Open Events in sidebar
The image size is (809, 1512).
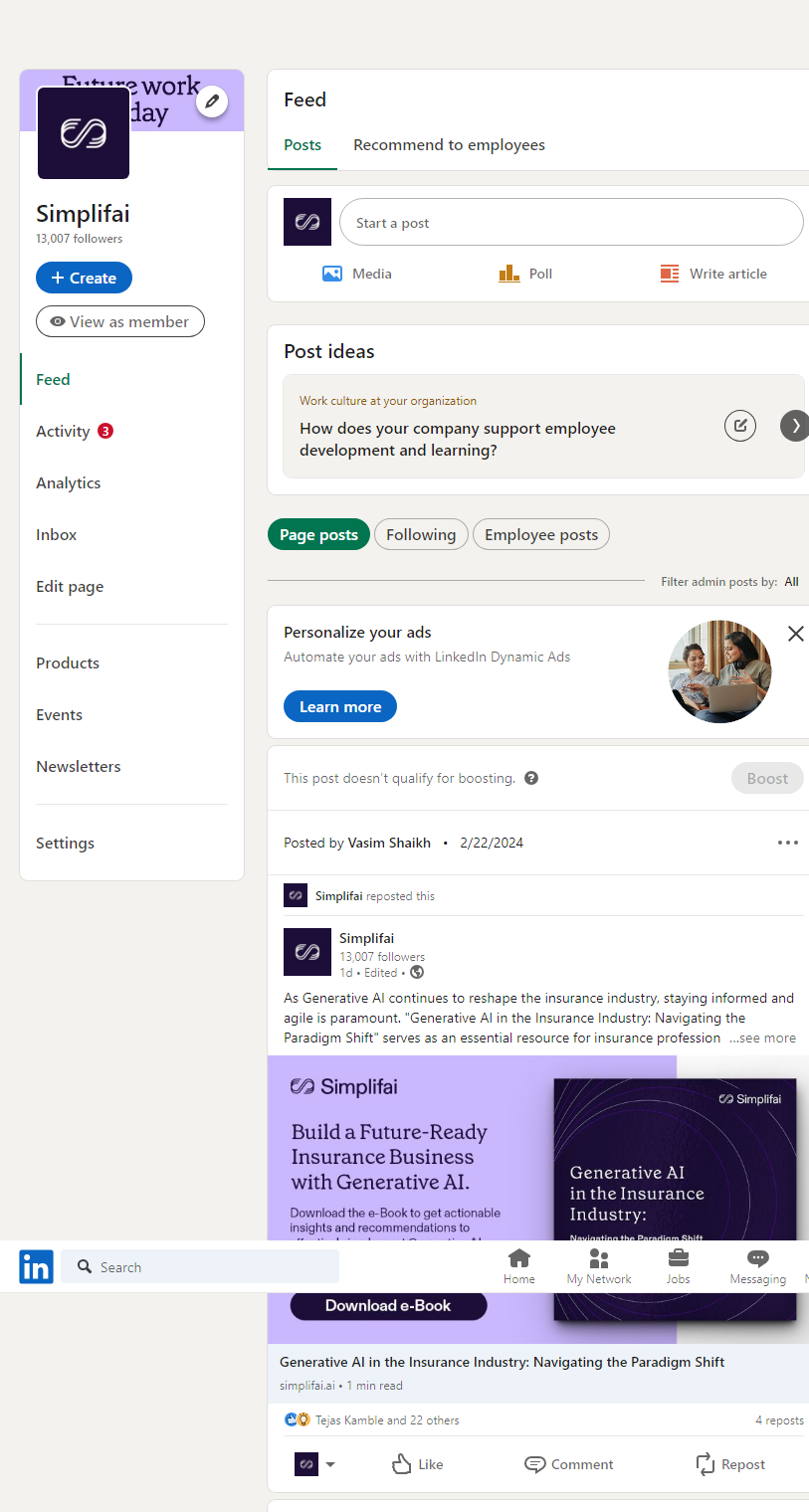(x=60, y=714)
